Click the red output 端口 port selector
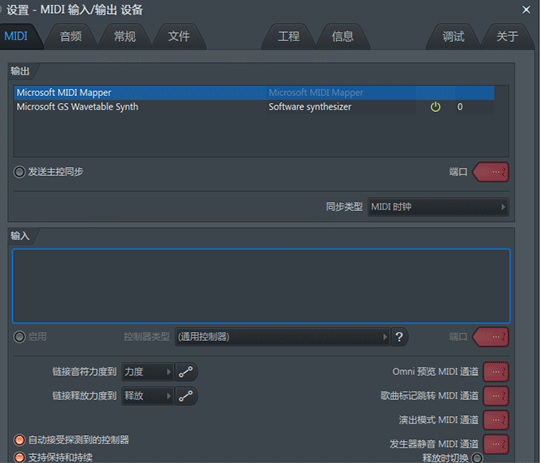The height and width of the screenshot is (463, 540). [491, 172]
